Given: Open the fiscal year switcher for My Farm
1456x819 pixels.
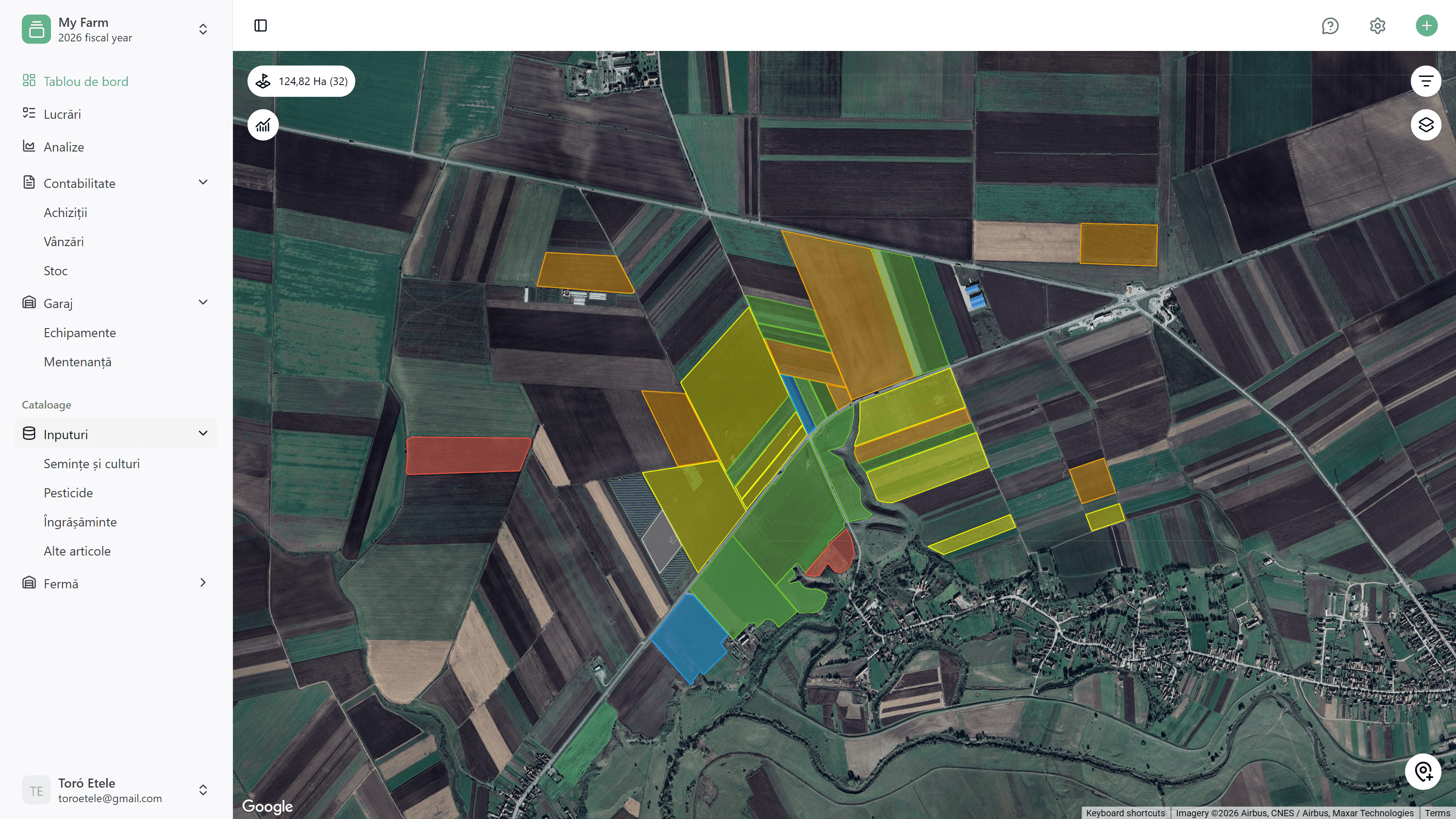Looking at the screenshot, I should click(202, 29).
